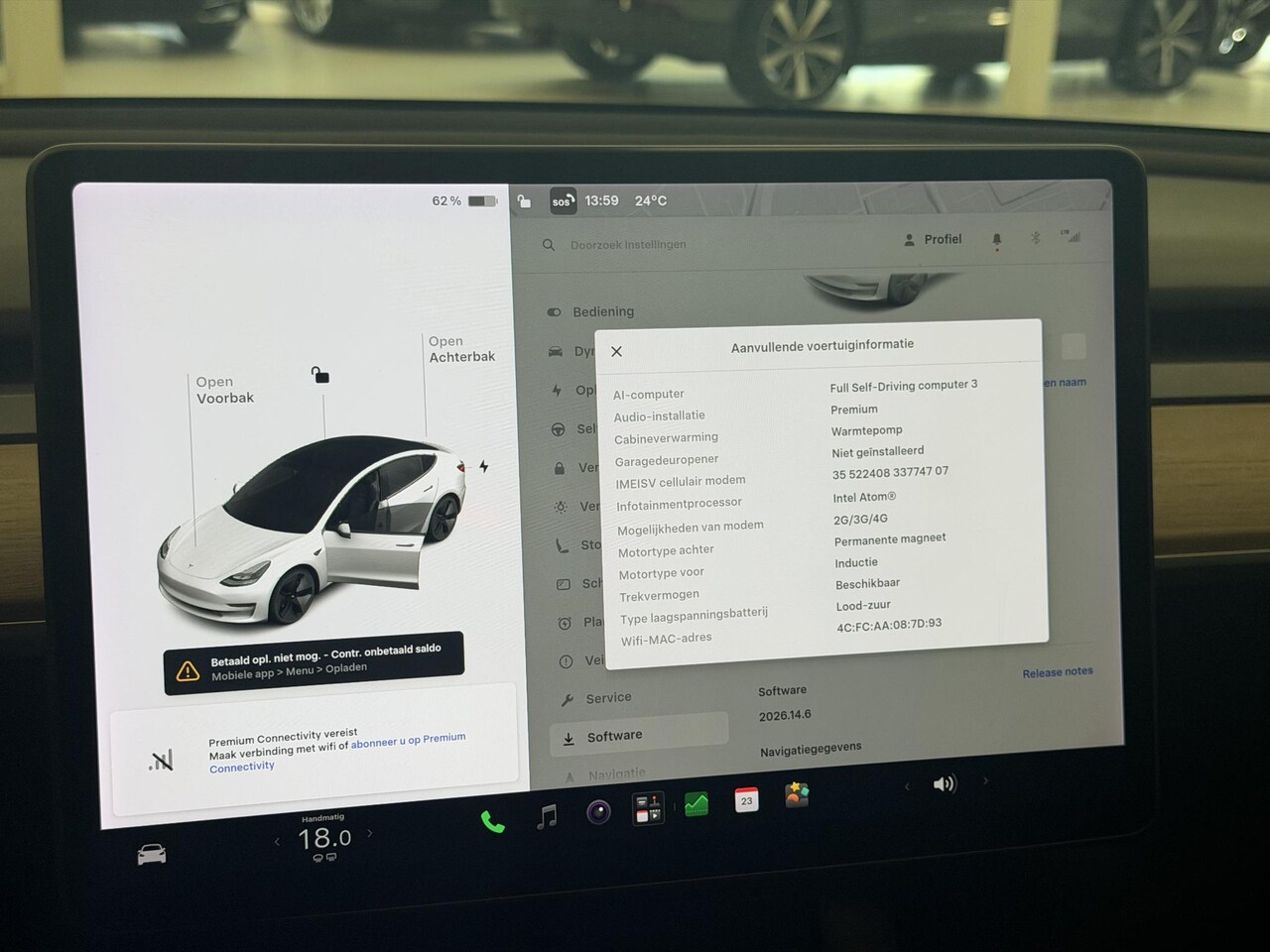Open the steering wheel Sel menu
Viewport: 1270px width, 952px height.
[573, 429]
